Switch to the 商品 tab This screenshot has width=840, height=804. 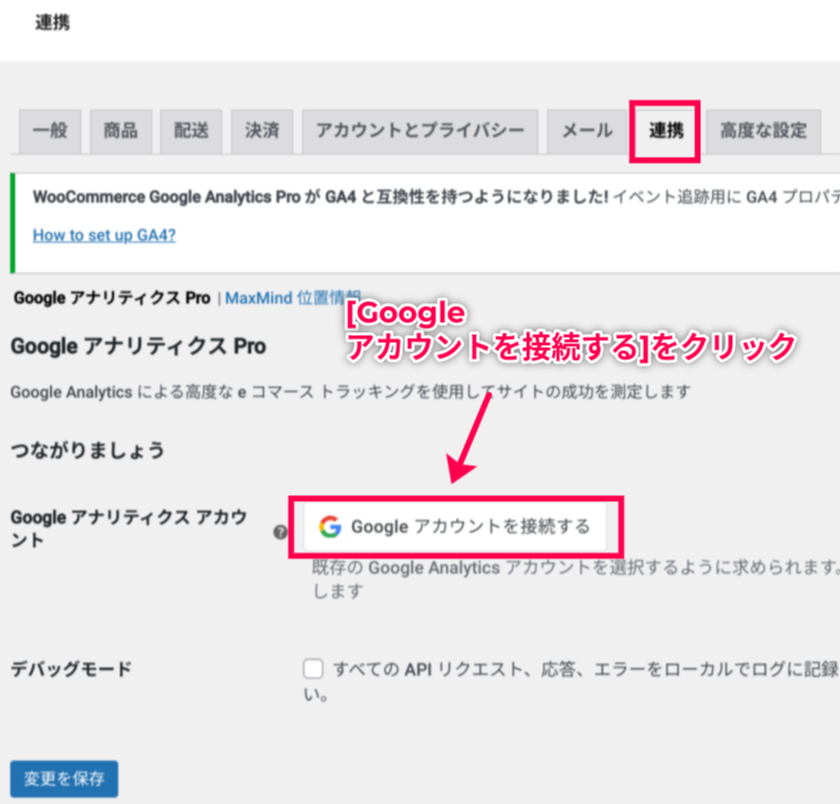[121, 131]
